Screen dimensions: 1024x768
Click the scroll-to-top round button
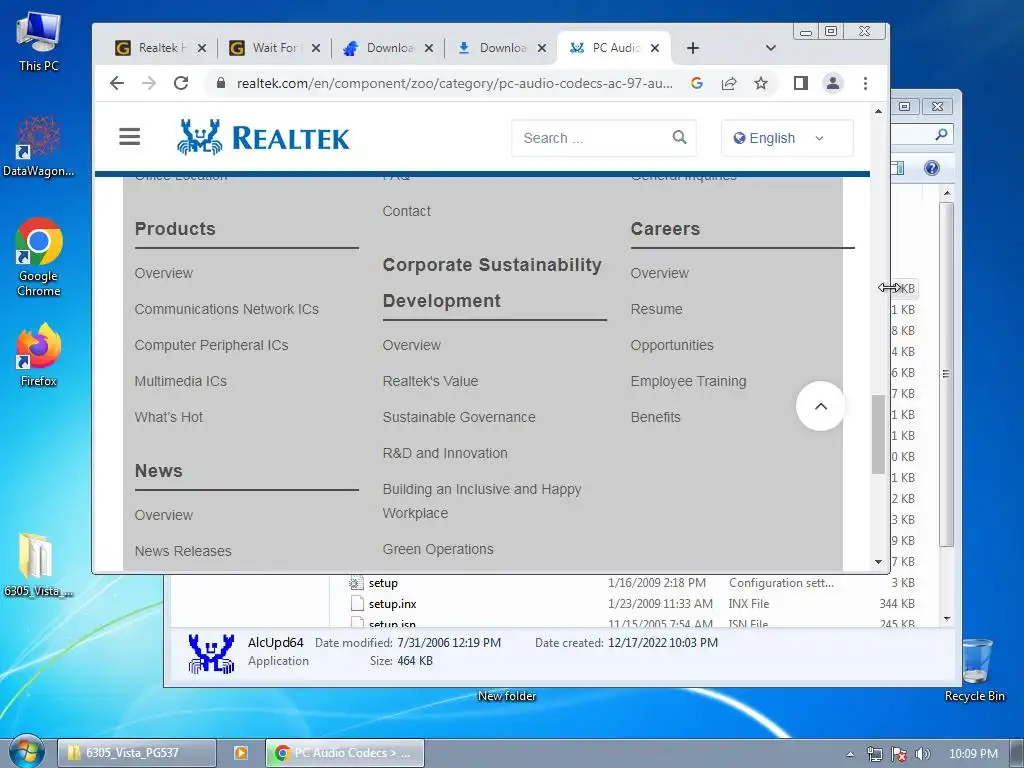821,406
